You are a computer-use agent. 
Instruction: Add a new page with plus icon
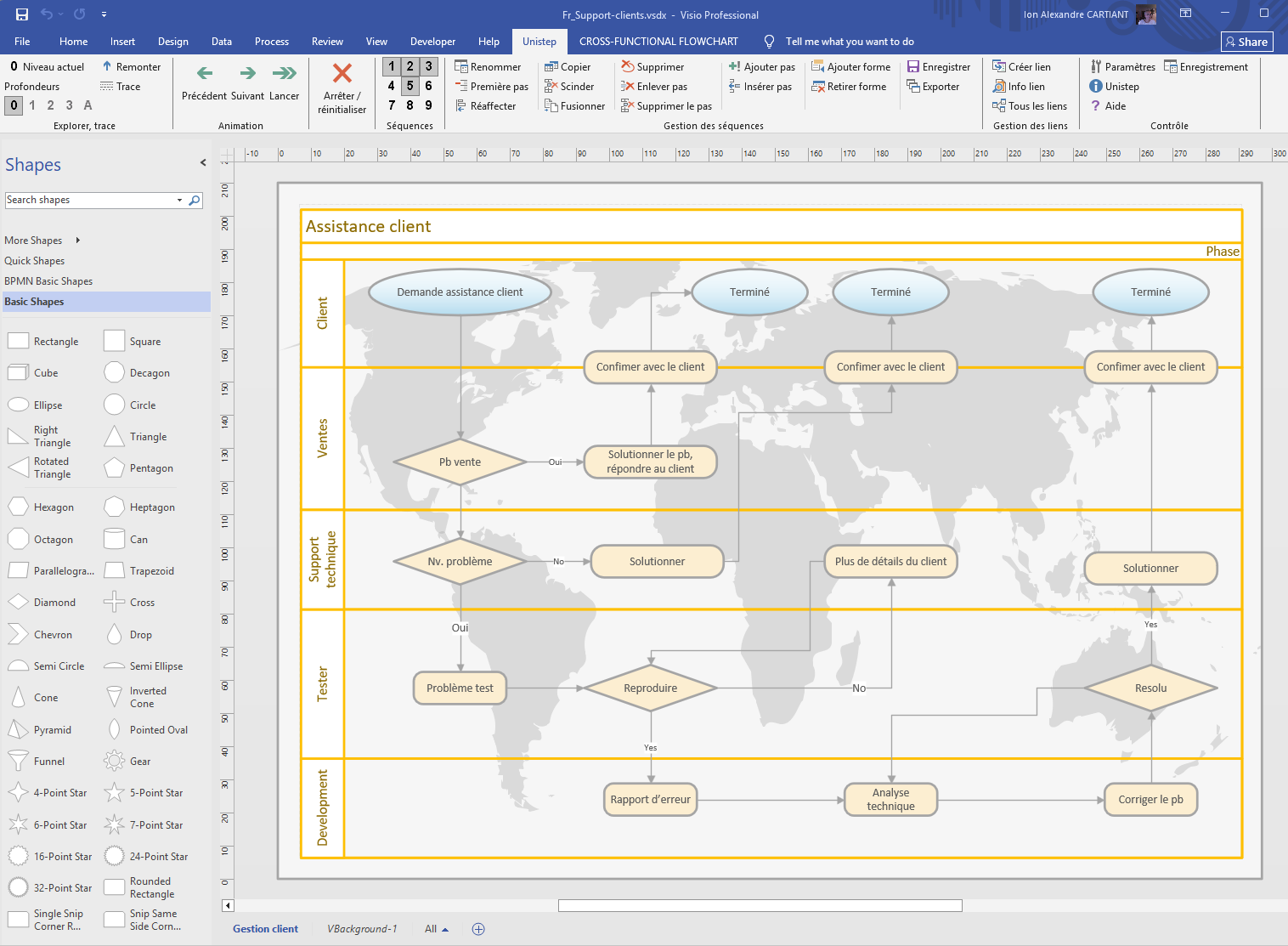coord(478,929)
